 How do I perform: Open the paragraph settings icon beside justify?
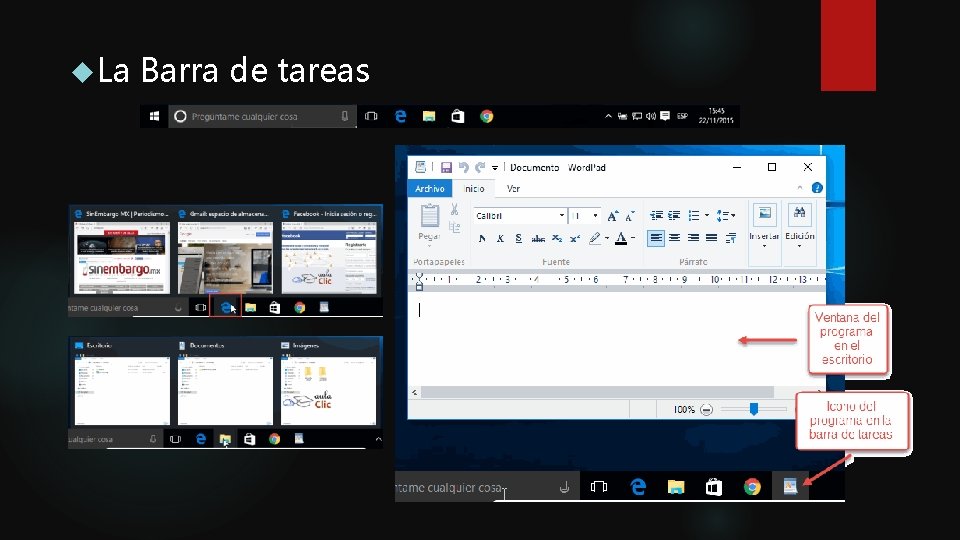click(x=730, y=238)
